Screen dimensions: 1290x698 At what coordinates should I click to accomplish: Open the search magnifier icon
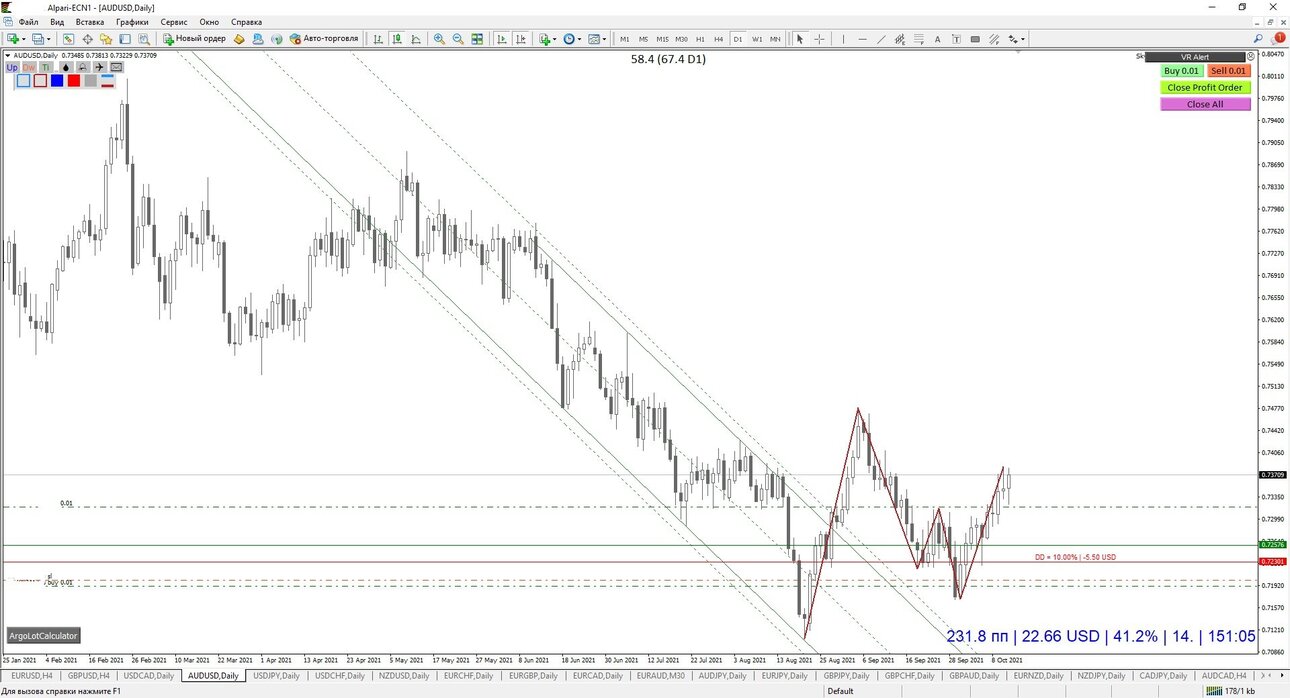pos(1257,39)
